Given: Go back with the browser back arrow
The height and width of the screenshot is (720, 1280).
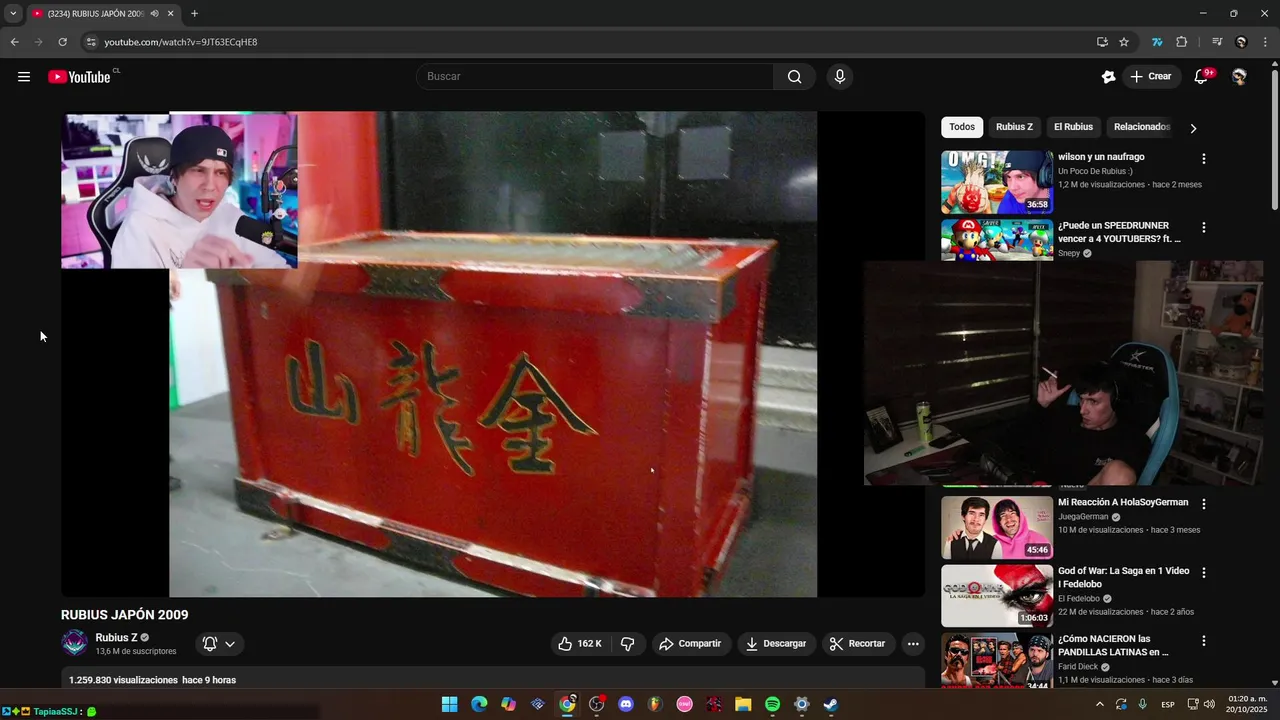Looking at the screenshot, I should tap(14, 42).
